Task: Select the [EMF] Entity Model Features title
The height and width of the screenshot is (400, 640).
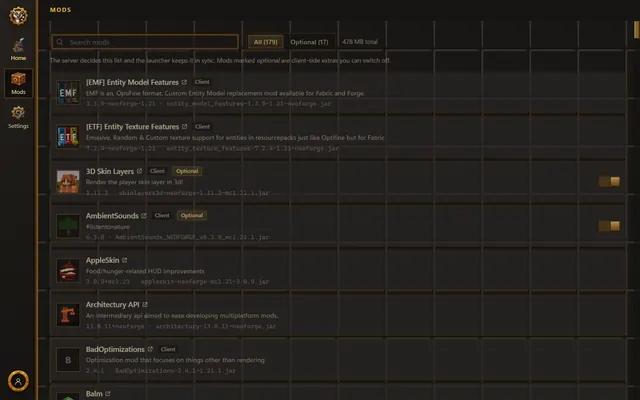Action: click(132, 82)
